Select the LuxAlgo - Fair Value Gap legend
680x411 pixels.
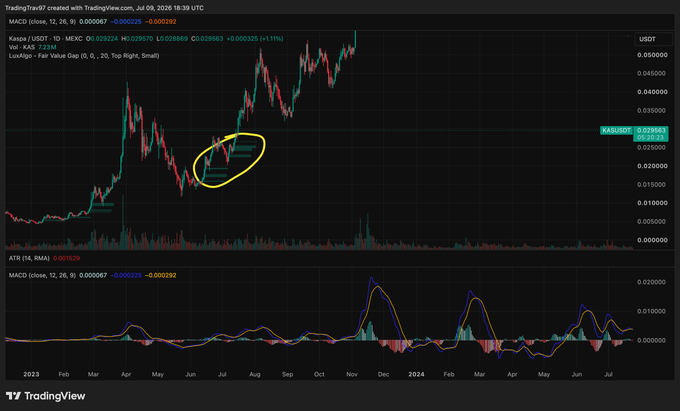(84, 55)
